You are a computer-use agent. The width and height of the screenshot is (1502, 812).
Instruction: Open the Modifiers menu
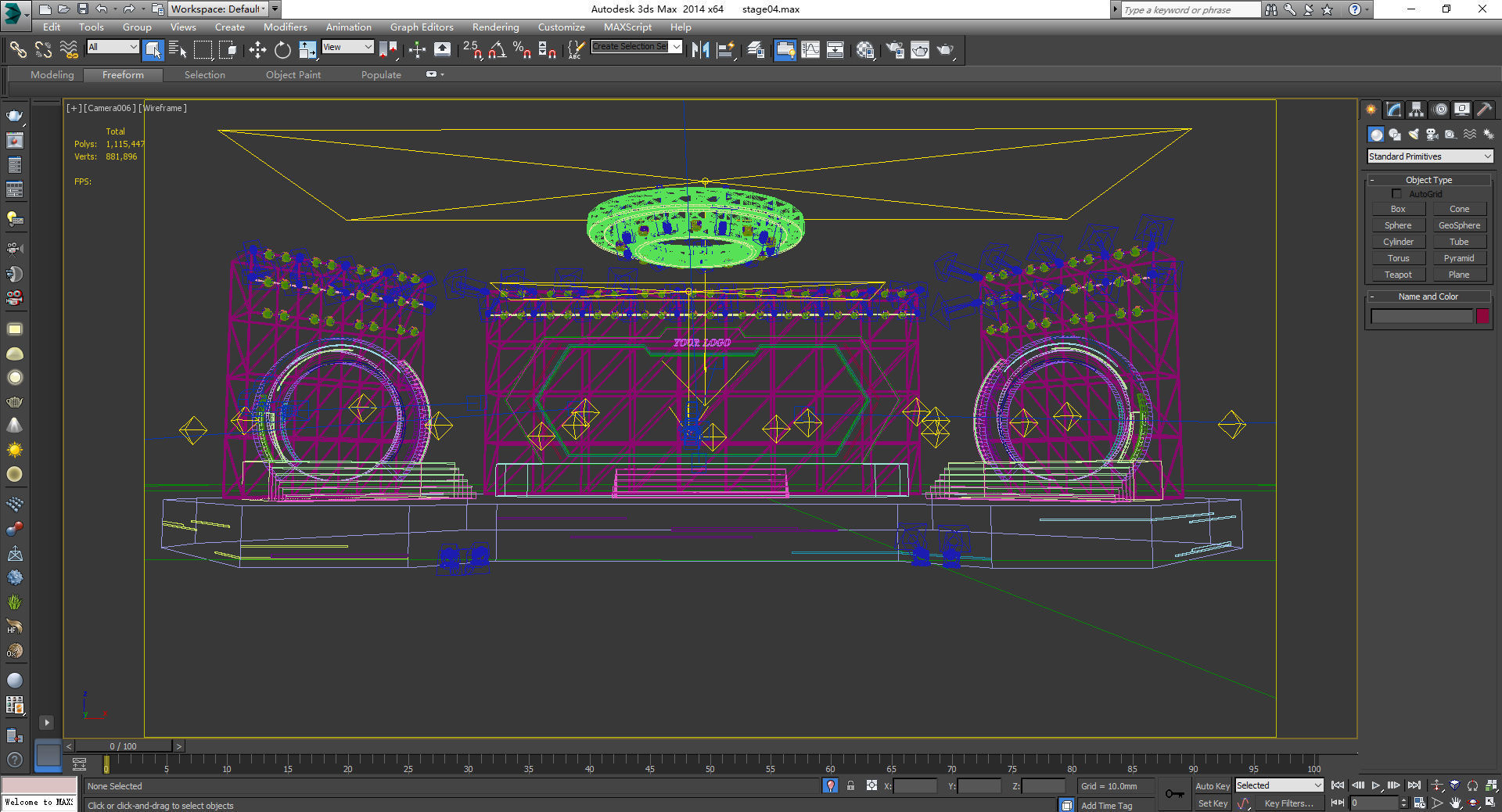tap(286, 27)
